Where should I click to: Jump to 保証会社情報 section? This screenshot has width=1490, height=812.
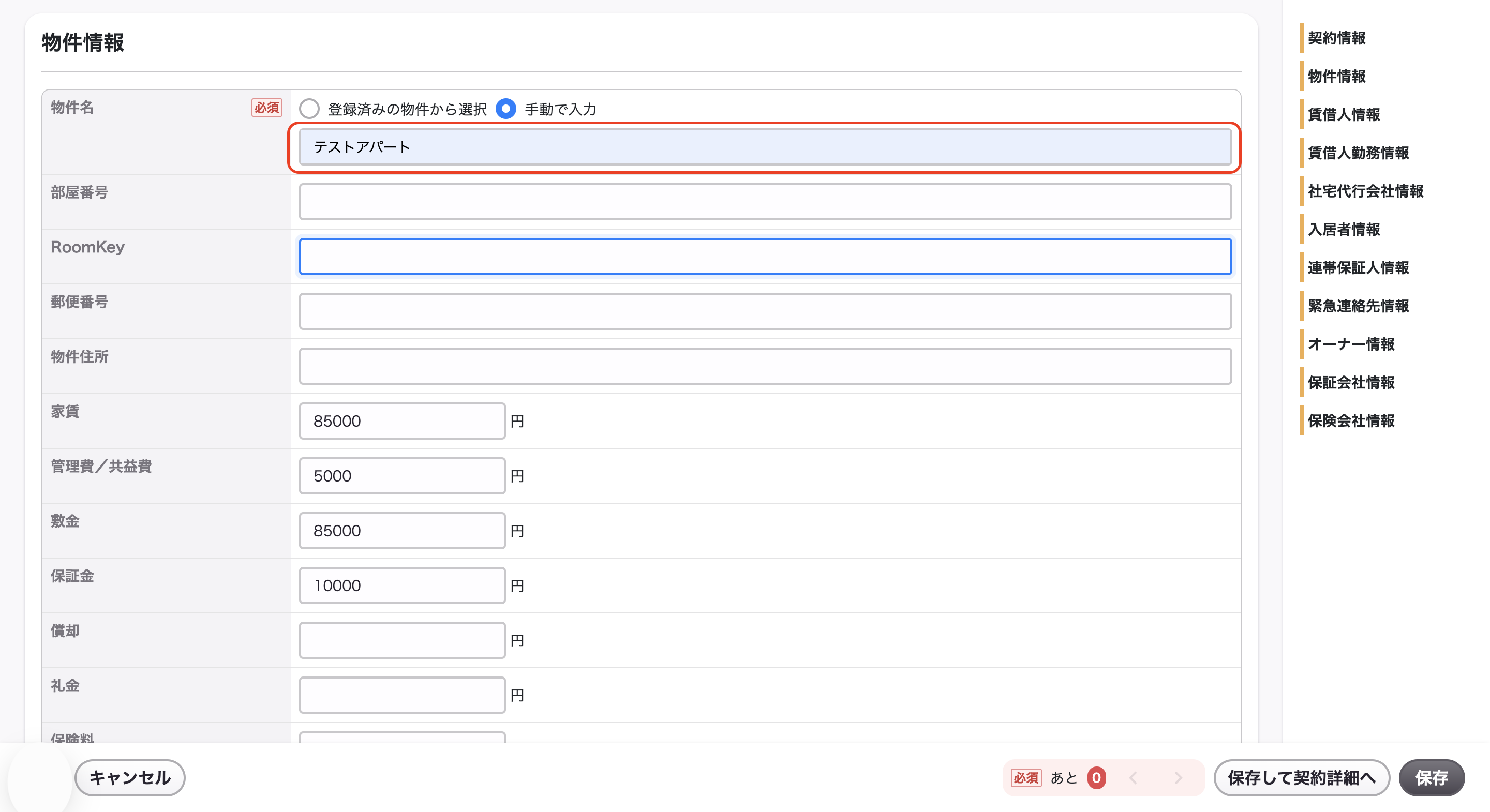tap(1351, 382)
